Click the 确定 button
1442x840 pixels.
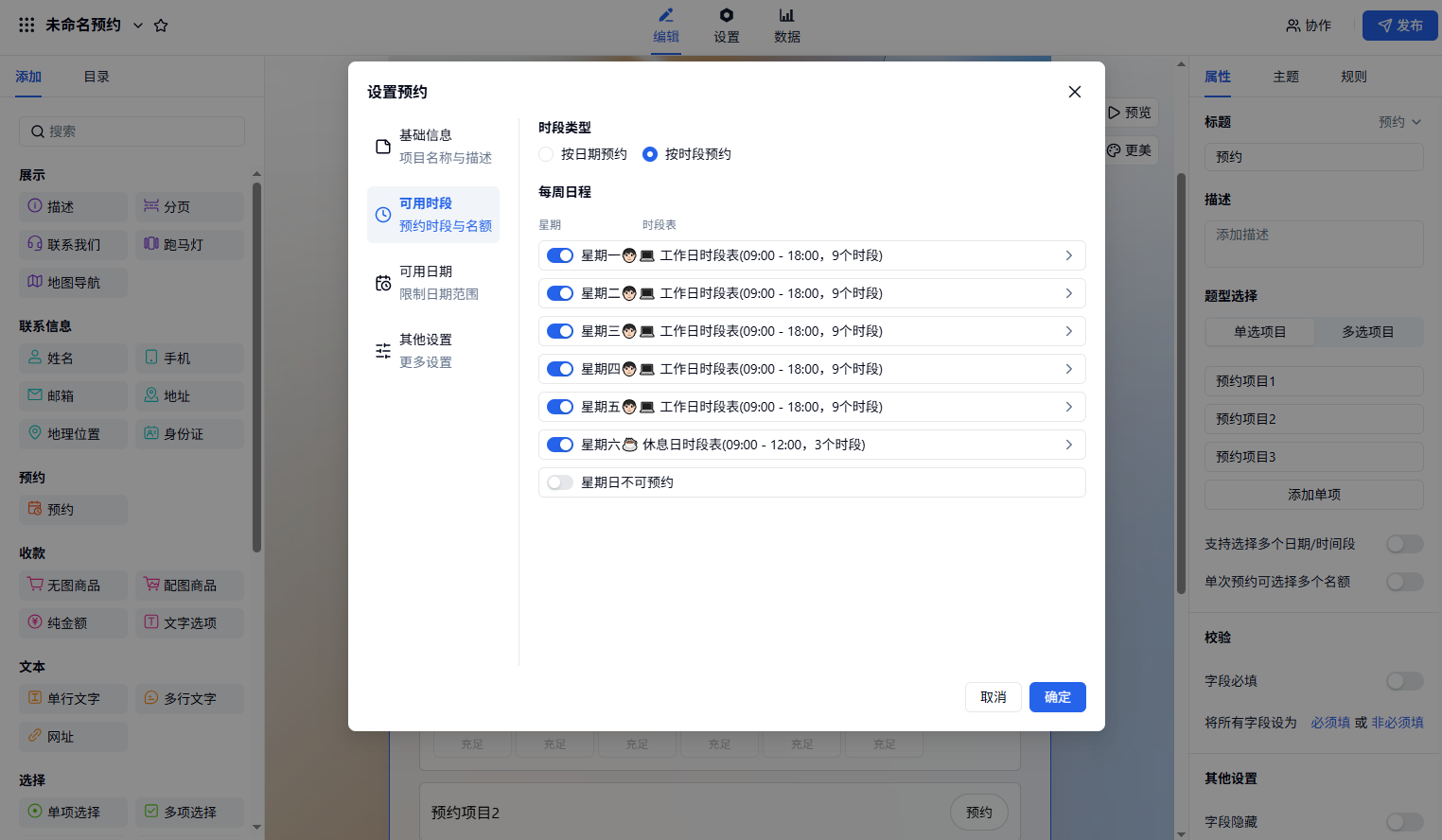tap(1057, 697)
